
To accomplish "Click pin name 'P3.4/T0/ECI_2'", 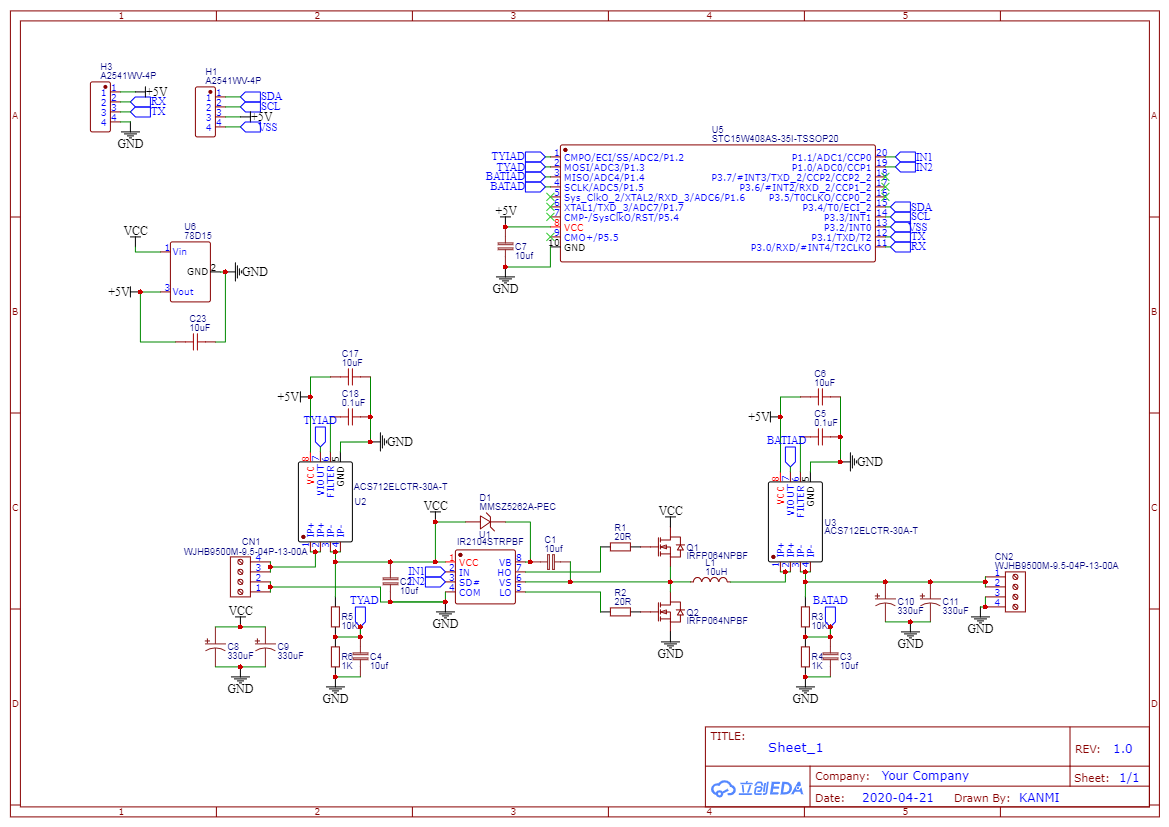I will pos(836,207).
